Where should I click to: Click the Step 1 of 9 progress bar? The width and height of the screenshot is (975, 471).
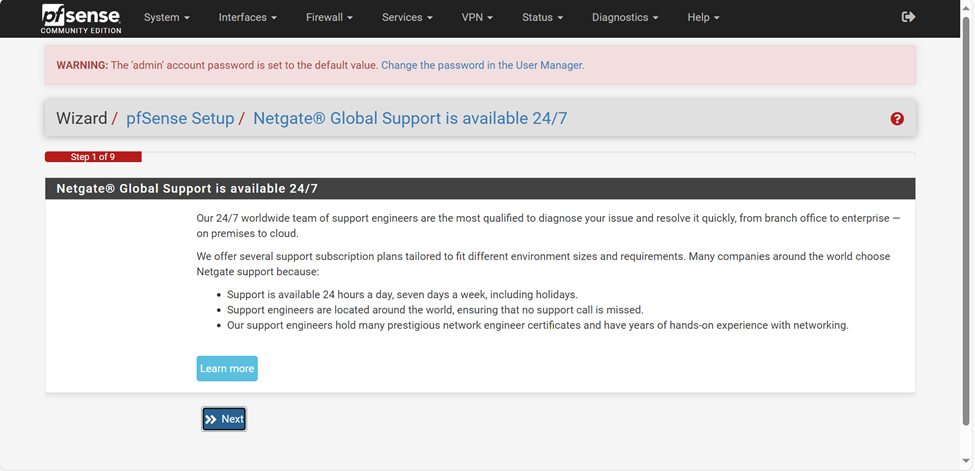pyautogui.click(x=93, y=157)
